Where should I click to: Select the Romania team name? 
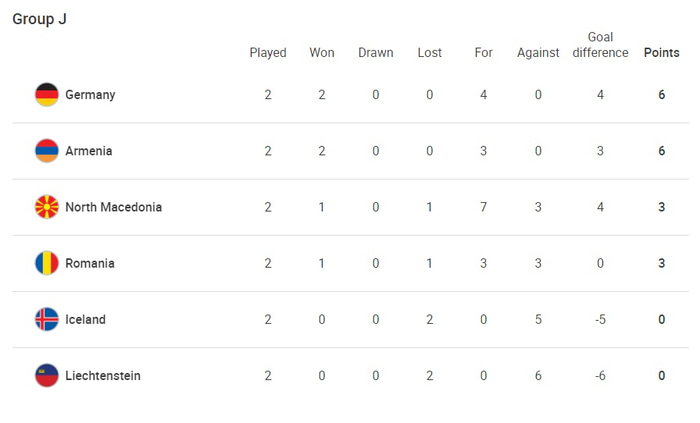(x=90, y=263)
